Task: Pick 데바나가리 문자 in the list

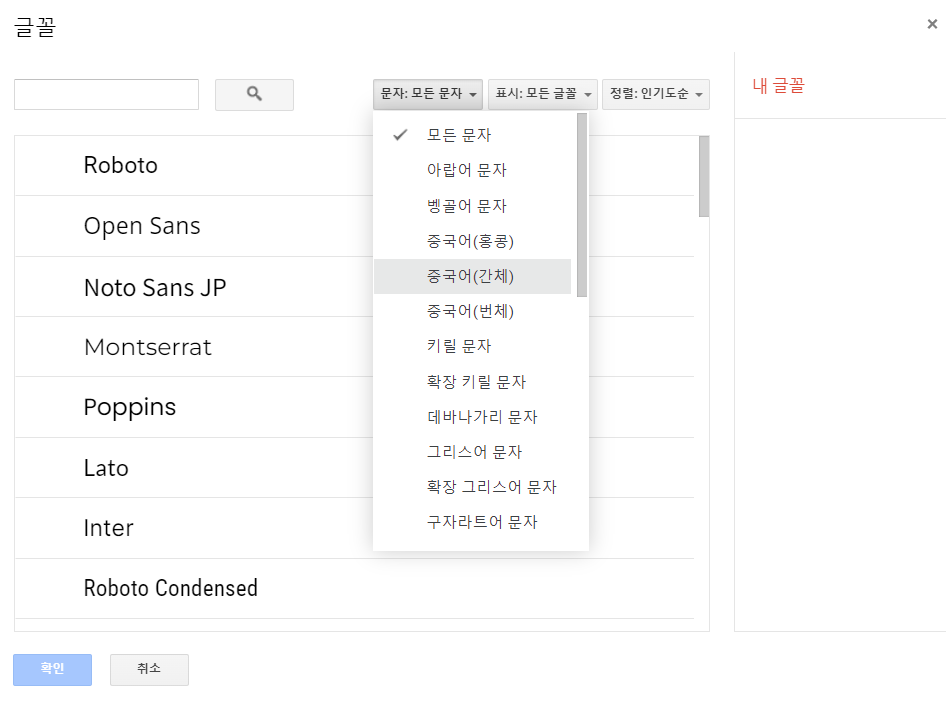Action: 472,417
